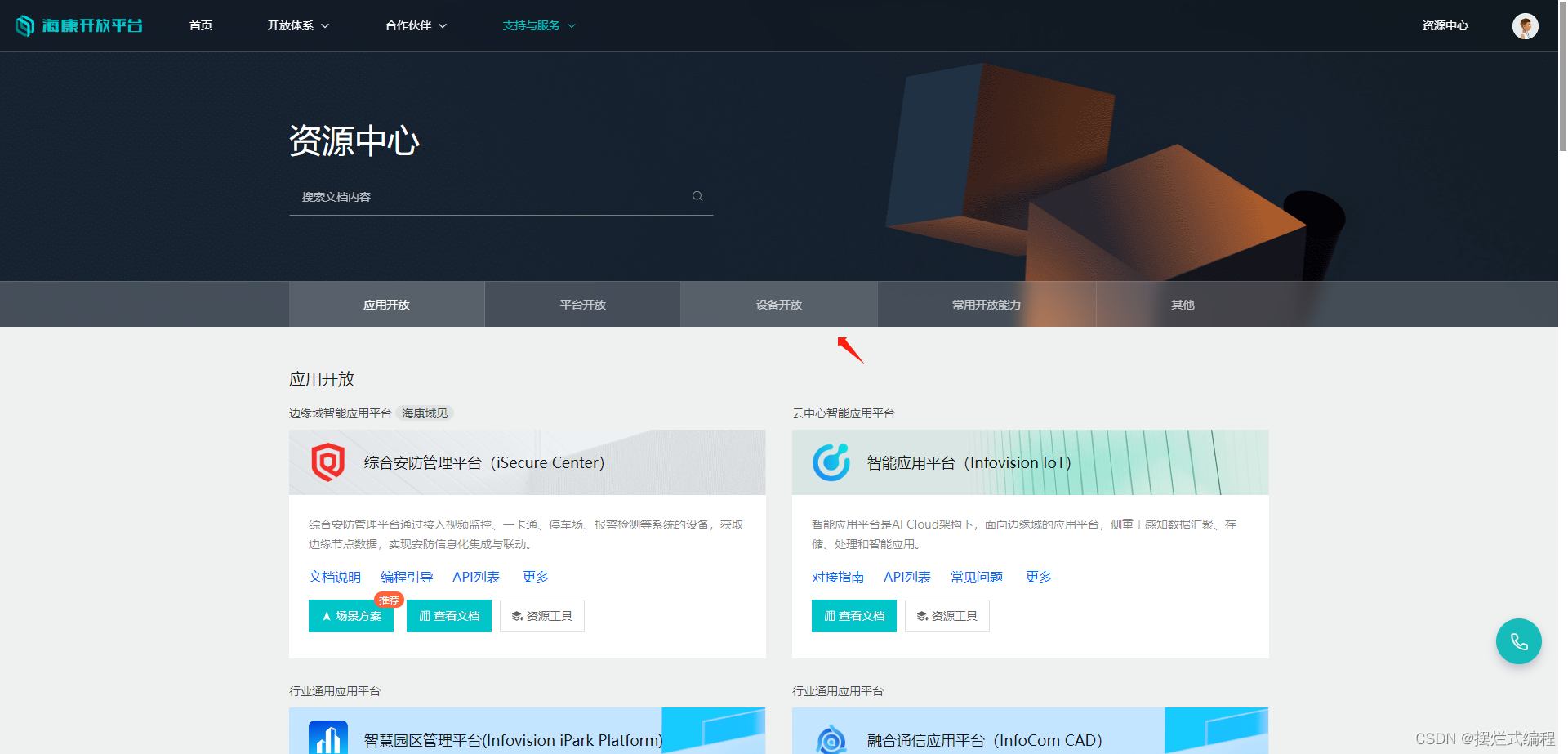Open the 智能应用平台 (Infovision IoT) title
1568x754 pixels.
tap(969, 462)
